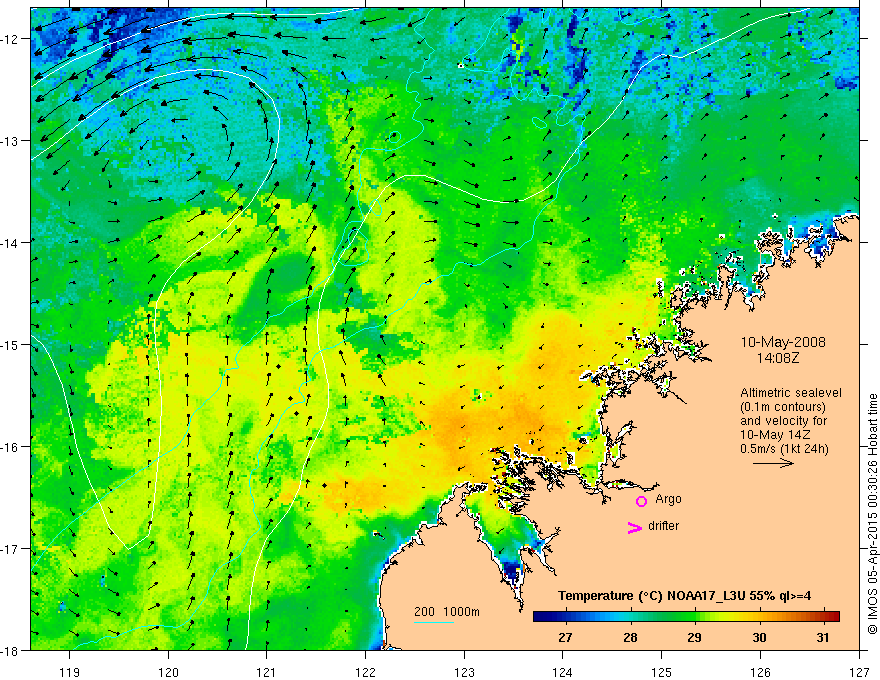Click longitude axis label 127

[x=859, y=672]
